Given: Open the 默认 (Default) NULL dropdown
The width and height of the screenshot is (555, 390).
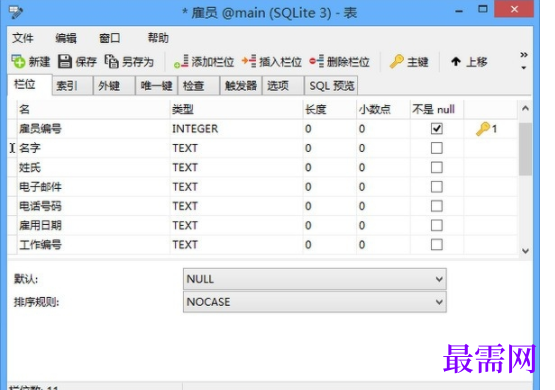Looking at the screenshot, I should (315, 279).
